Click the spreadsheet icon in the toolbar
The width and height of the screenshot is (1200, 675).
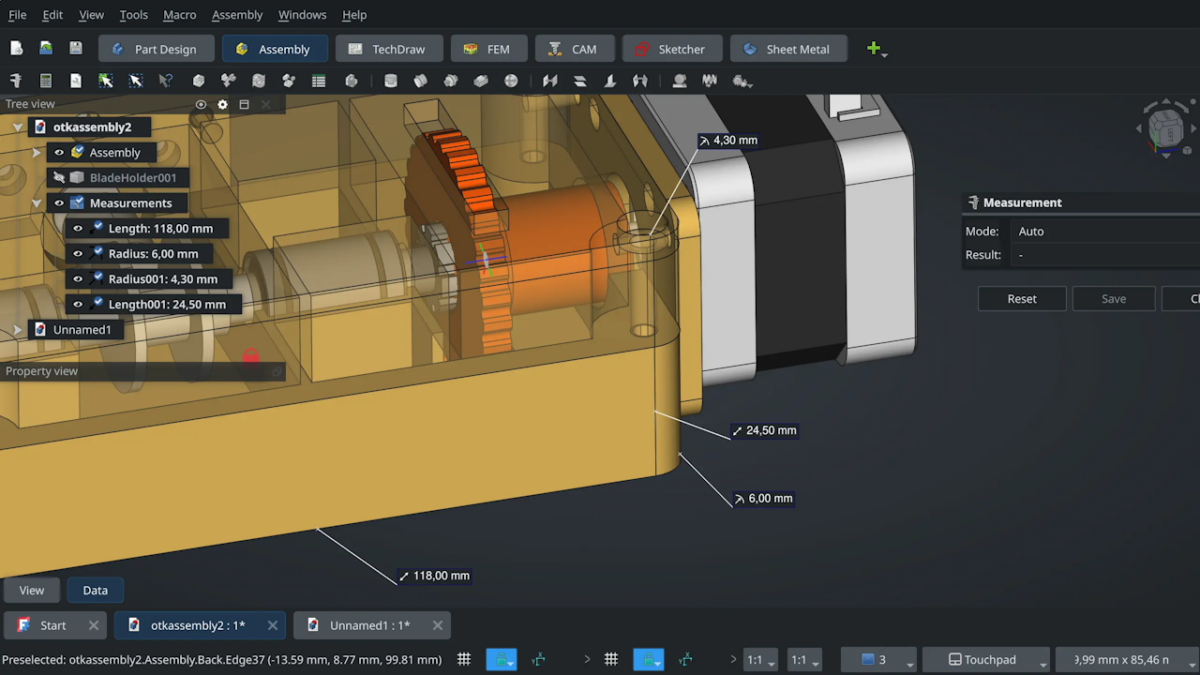[x=319, y=81]
